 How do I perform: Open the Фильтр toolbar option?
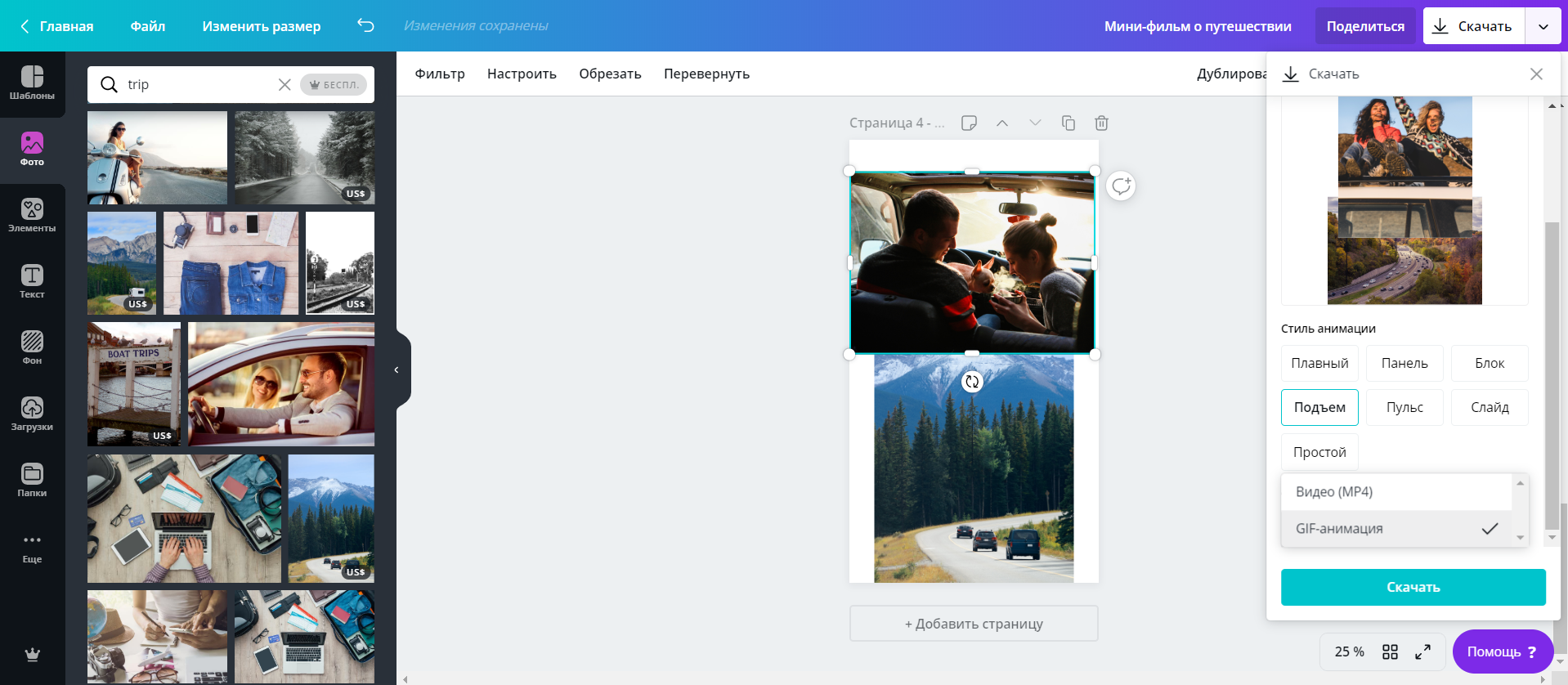coord(440,74)
